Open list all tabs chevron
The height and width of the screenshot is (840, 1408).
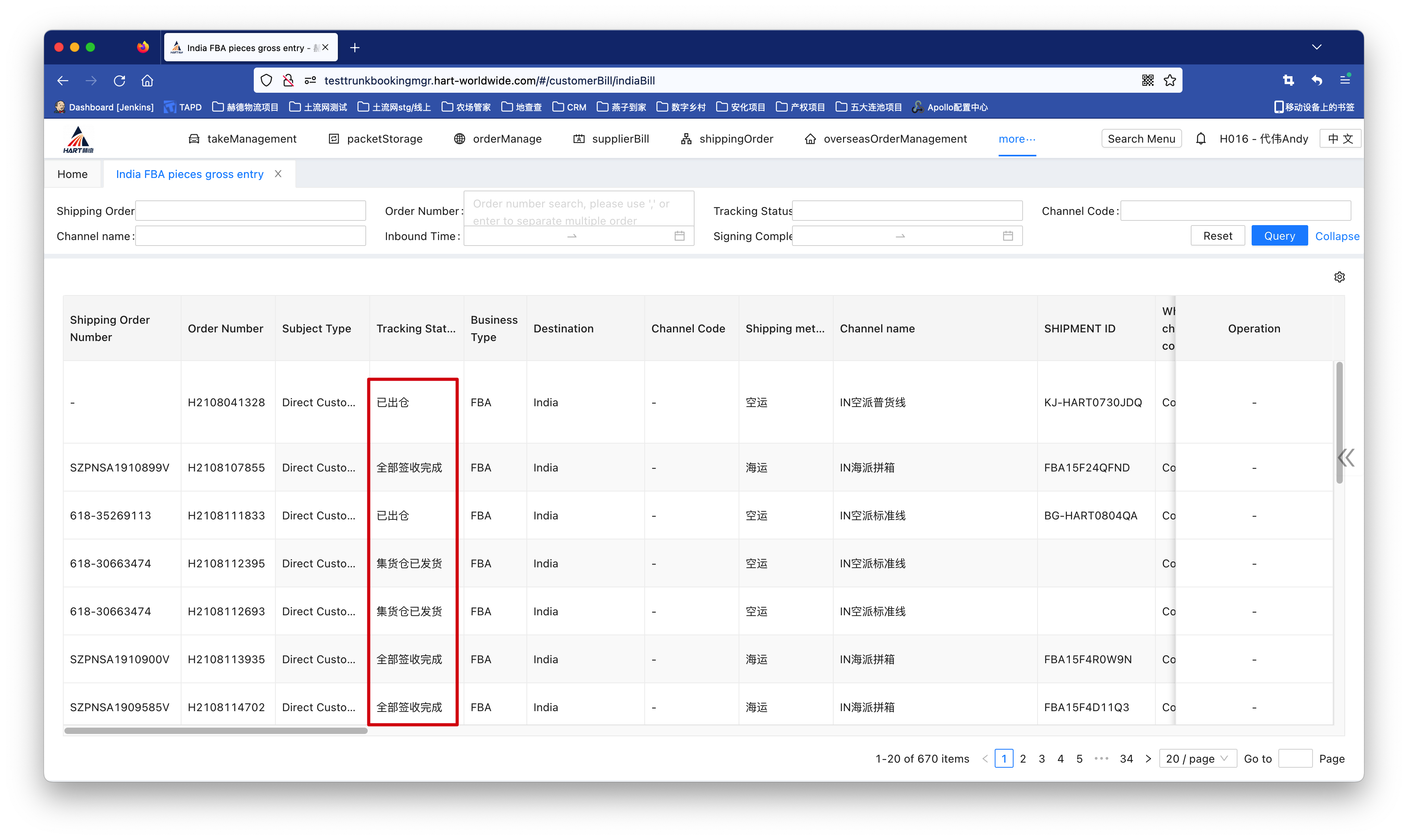click(x=1316, y=47)
